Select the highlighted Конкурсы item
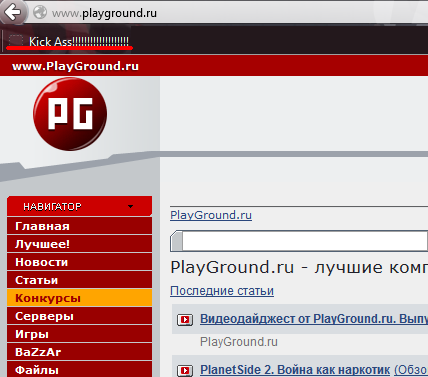 [79, 298]
